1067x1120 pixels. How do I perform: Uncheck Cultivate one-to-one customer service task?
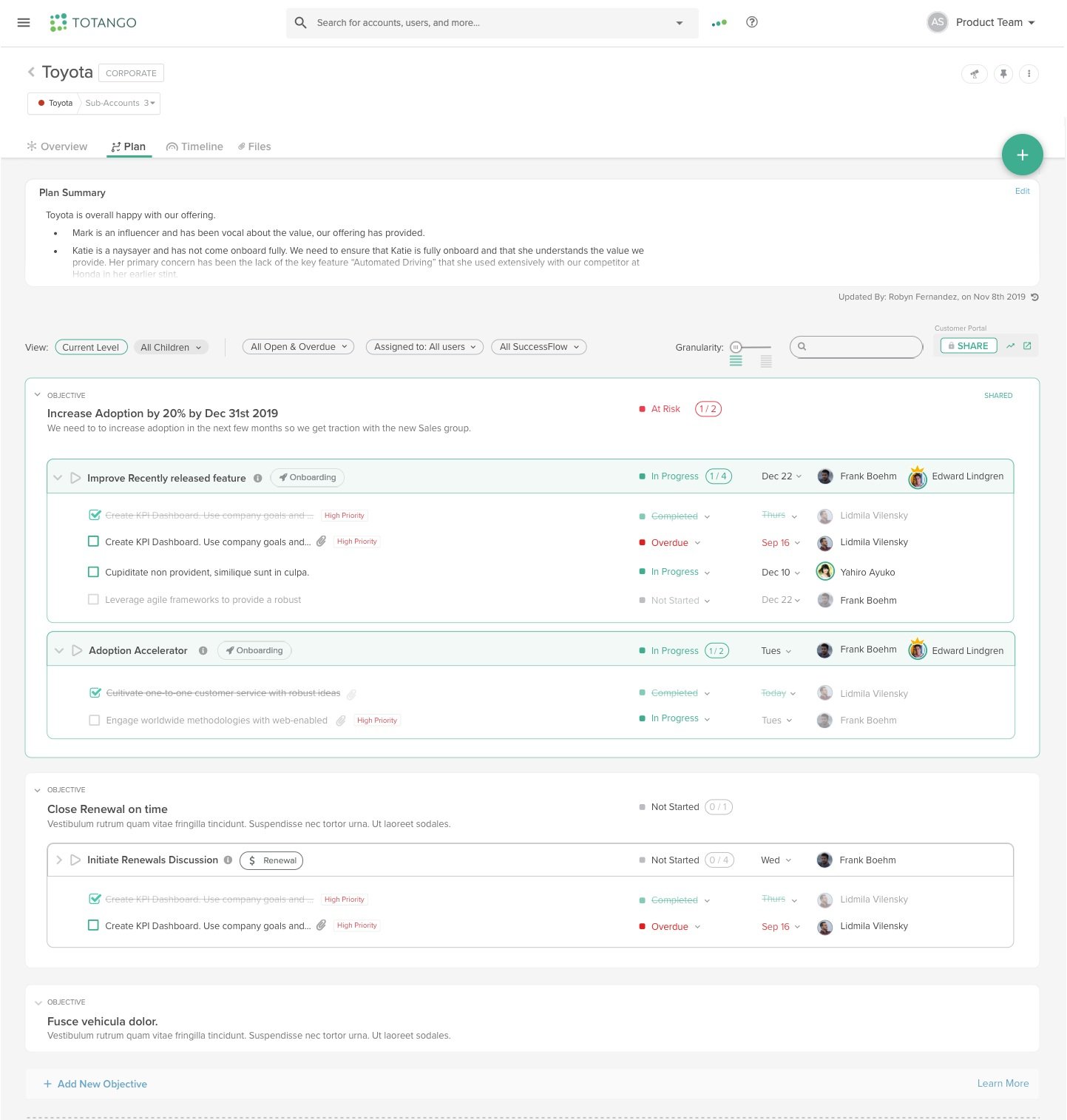pos(95,692)
